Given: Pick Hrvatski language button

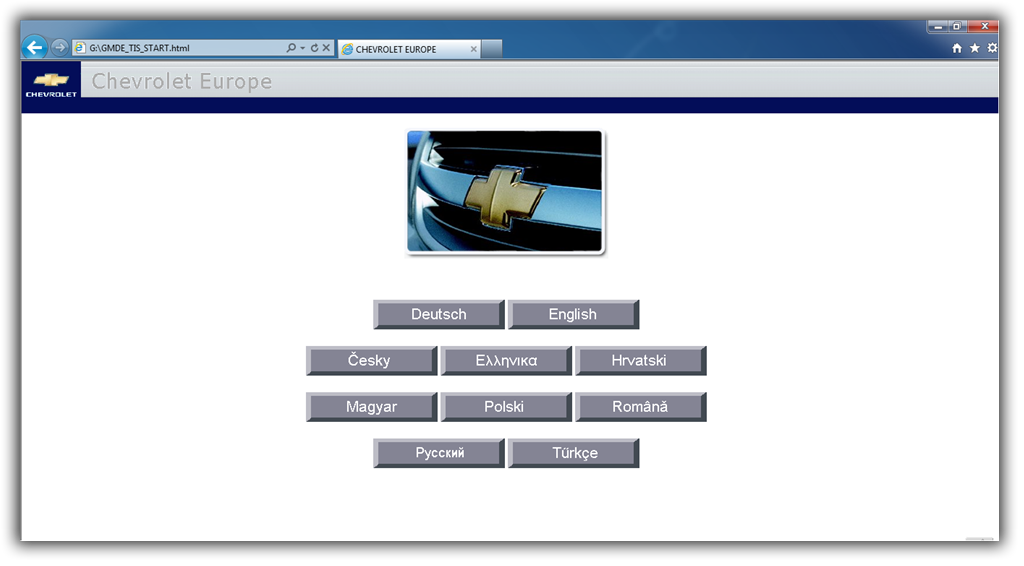Looking at the screenshot, I should pyautogui.click(x=641, y=360).
